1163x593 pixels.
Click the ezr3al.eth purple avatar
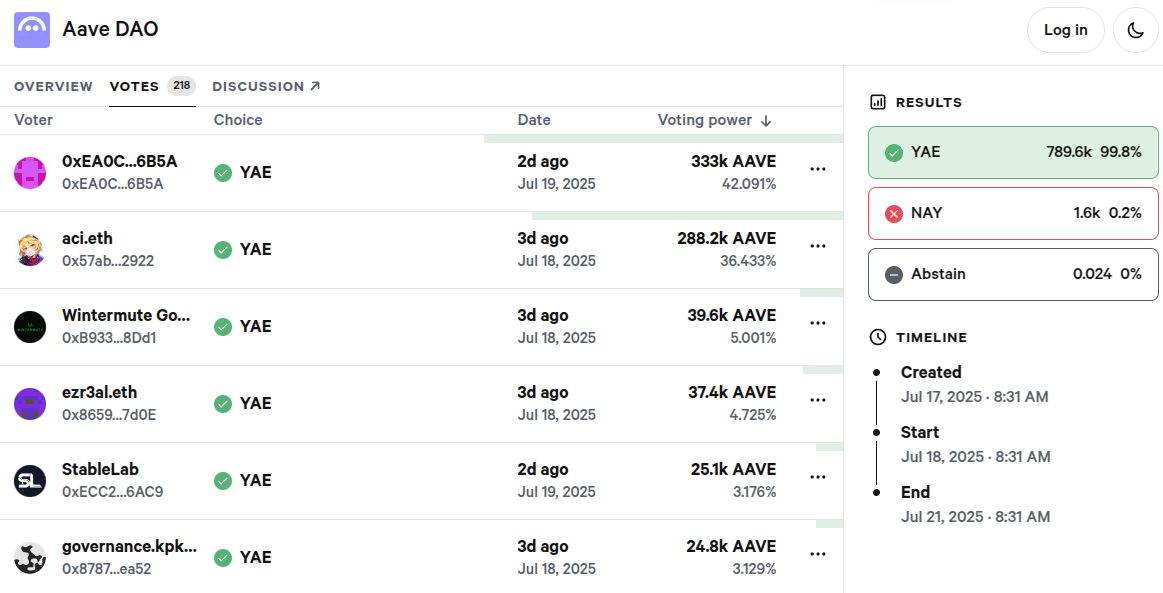click(30, 404)
